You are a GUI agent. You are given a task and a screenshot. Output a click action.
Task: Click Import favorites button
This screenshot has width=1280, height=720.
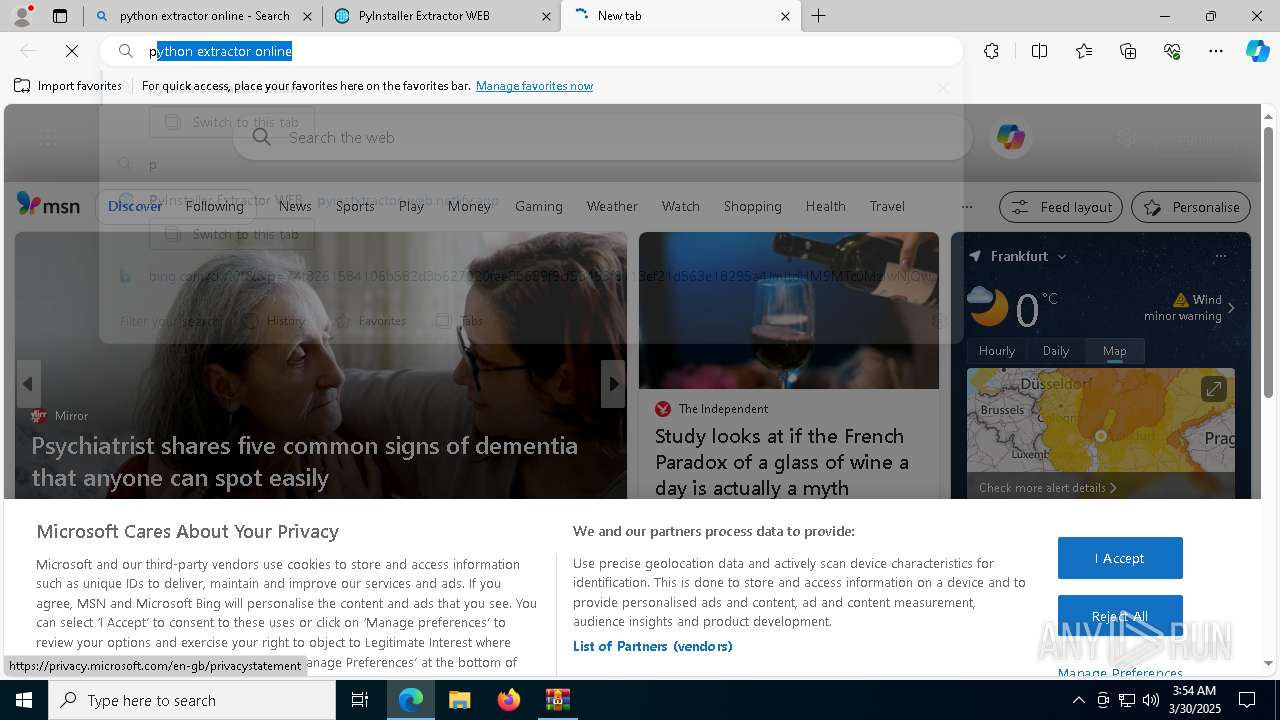(x=68, y=86)
